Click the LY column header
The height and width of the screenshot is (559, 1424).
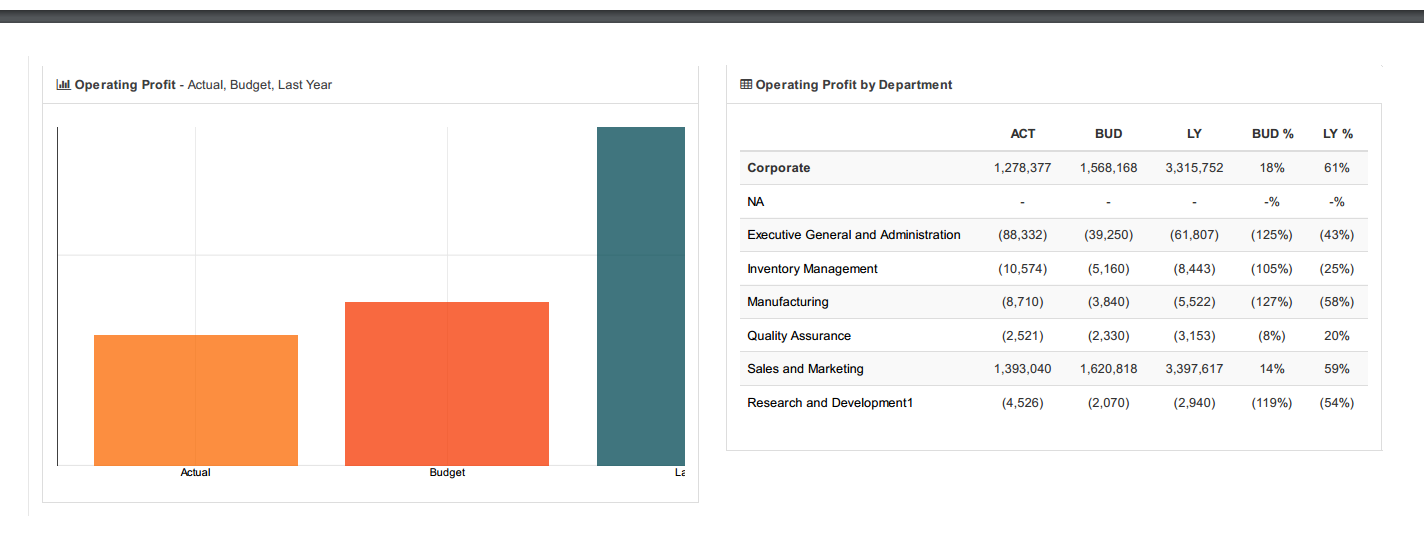(1194, 134)
